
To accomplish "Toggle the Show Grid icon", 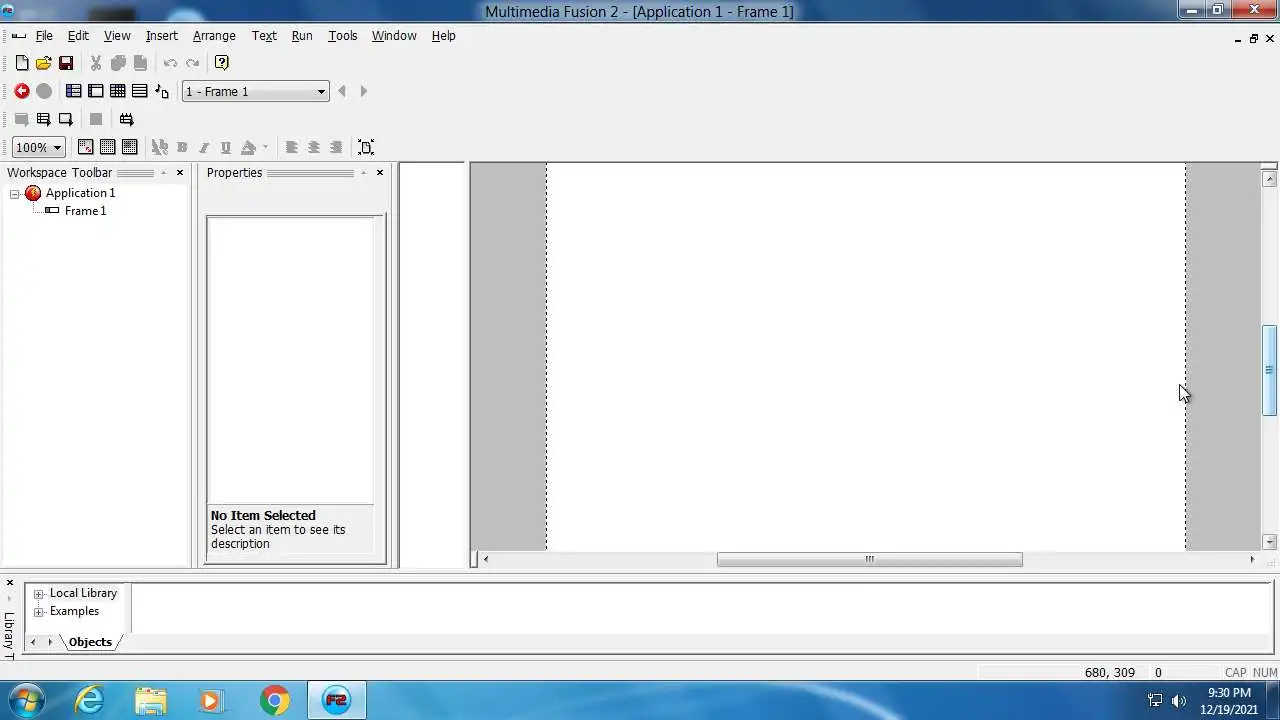I will coord(108,147).
